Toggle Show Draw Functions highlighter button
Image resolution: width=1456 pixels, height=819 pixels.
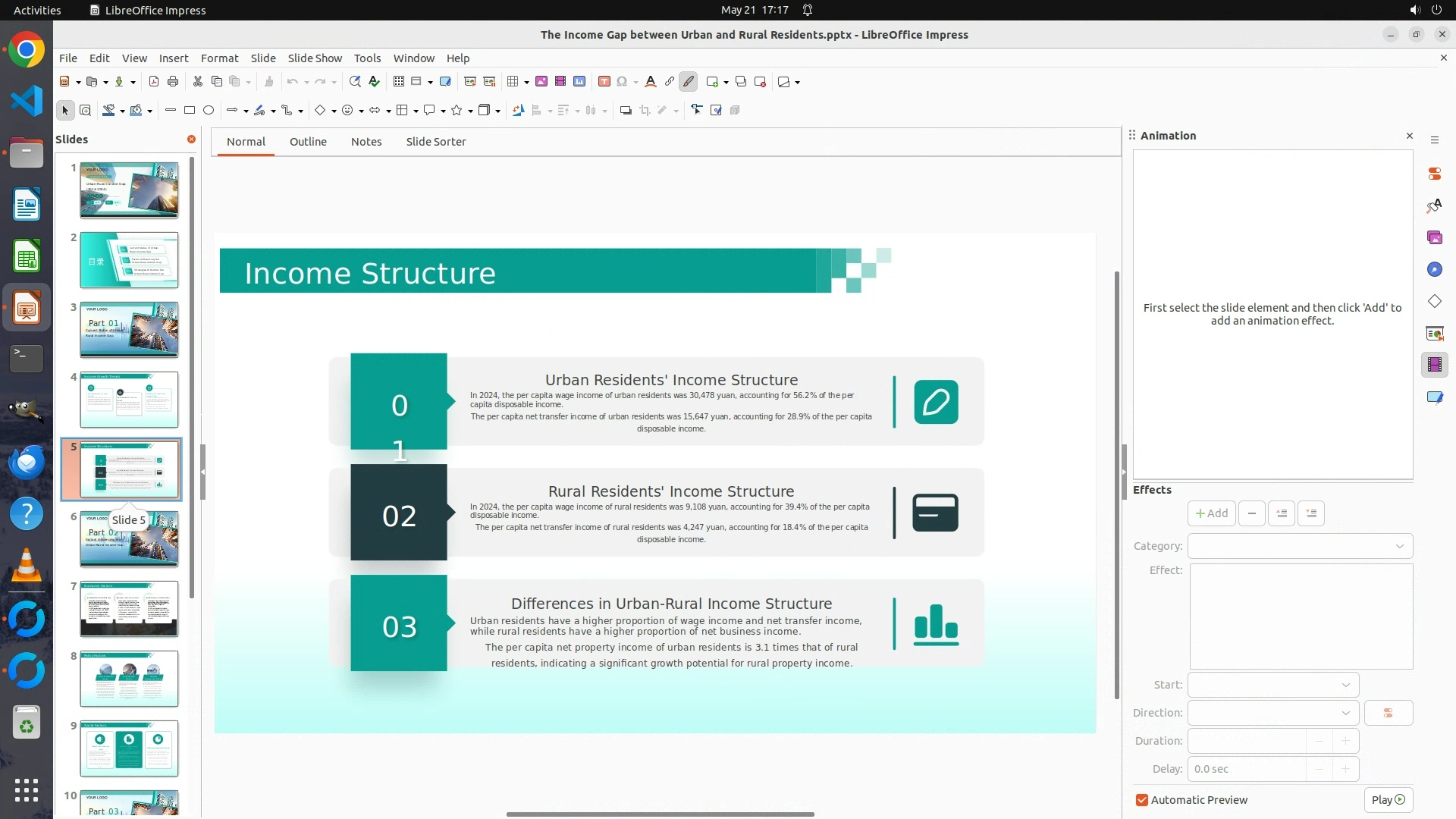[x=689, y=82]
